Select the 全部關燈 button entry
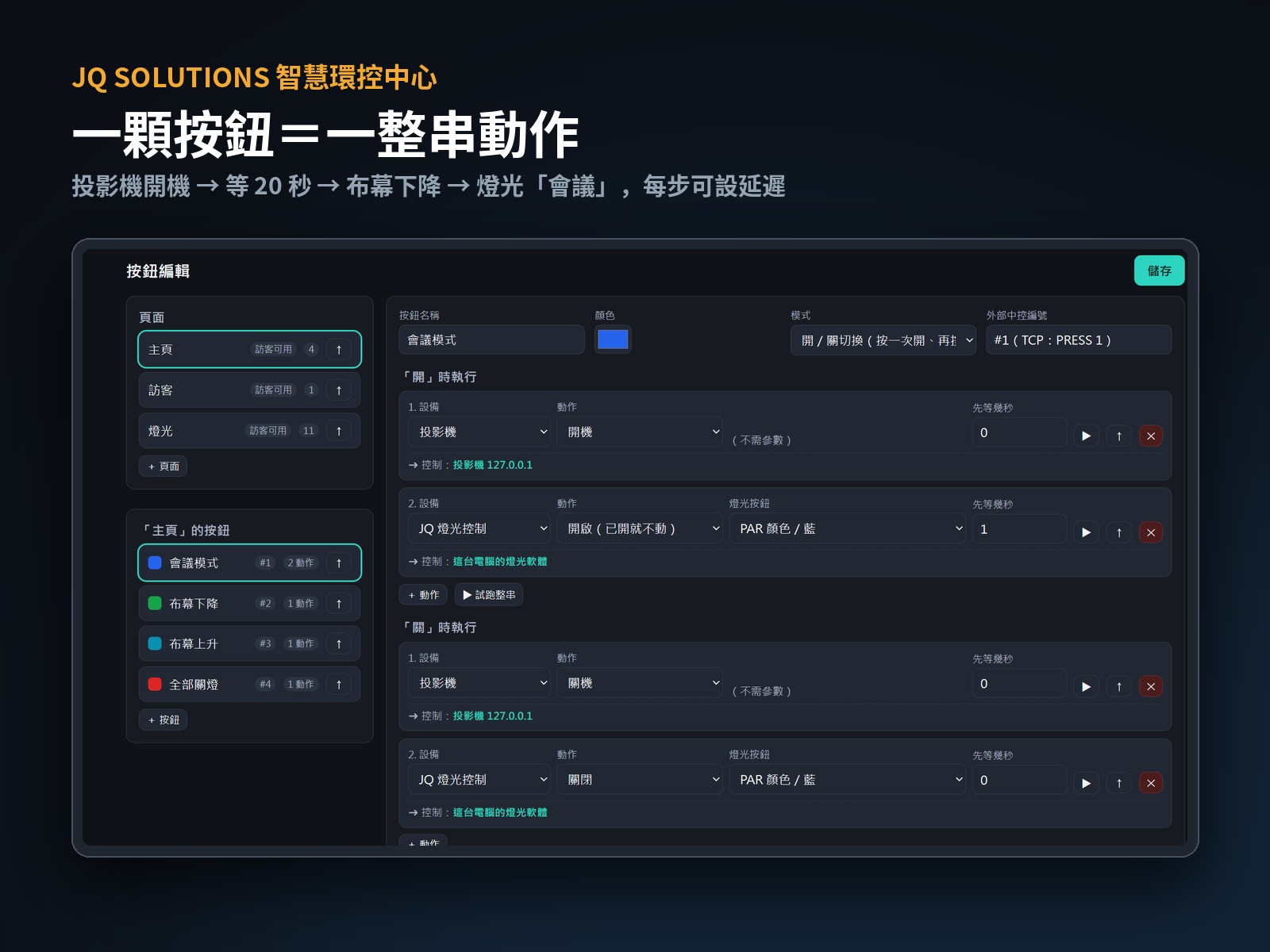The width and height of the screenshot is (1270, 952). [249, 684]
